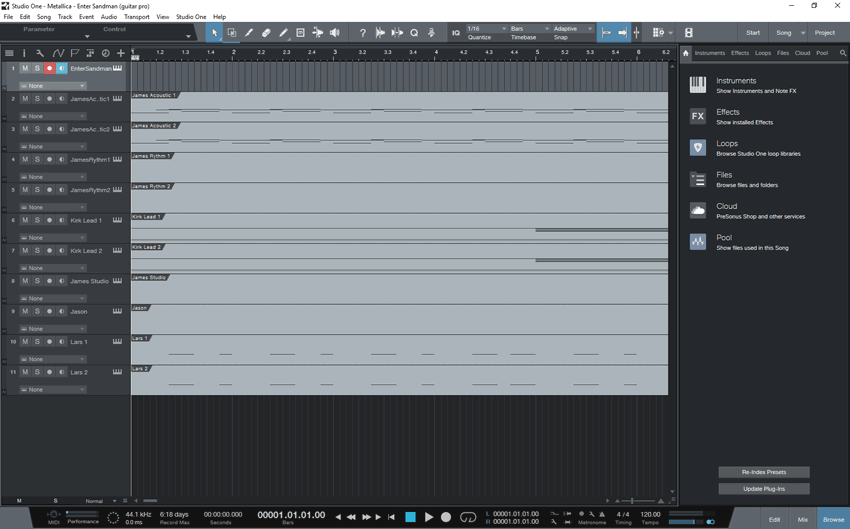Click the browser search magnifier icon
This screenshot has width=850, height=529.
click(x=842, y=53)
